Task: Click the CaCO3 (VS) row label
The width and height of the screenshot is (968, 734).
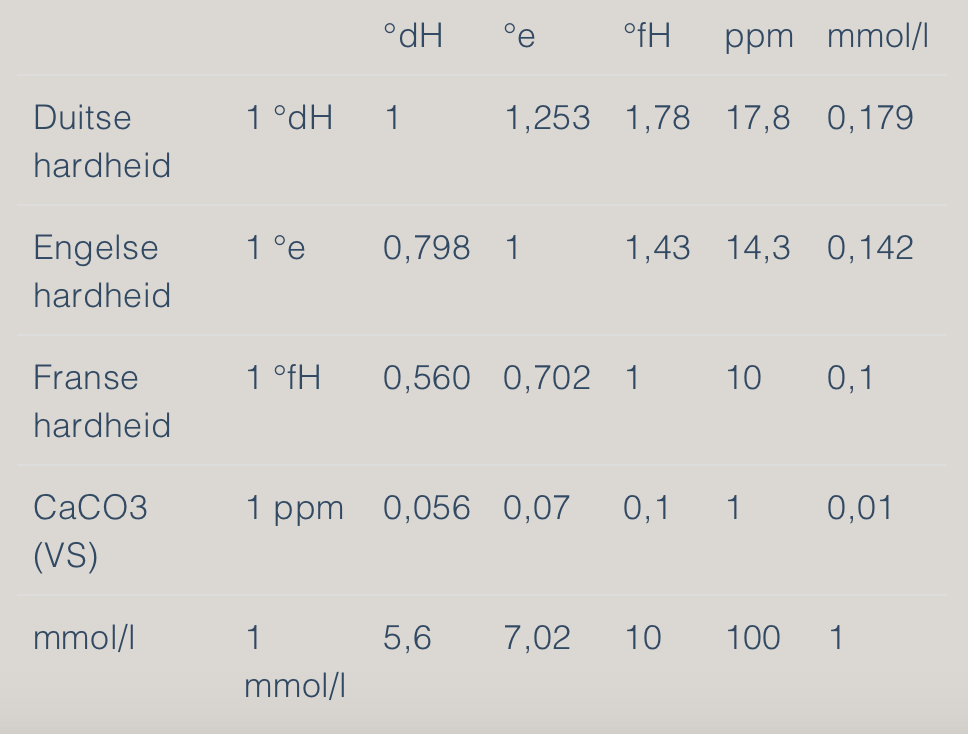Action: tap(90, 531)
